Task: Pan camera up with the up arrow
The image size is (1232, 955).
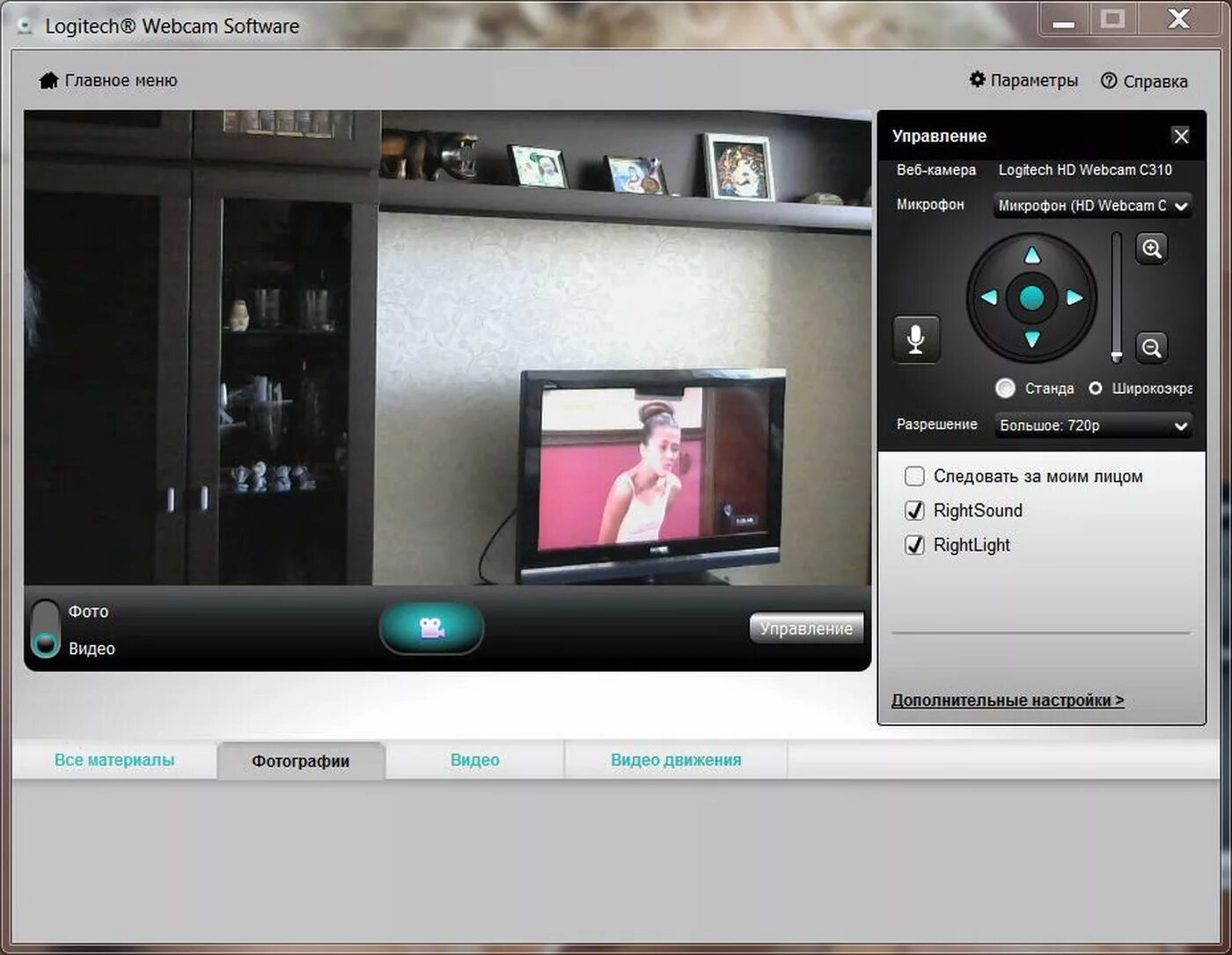Action: (1032, 256)
